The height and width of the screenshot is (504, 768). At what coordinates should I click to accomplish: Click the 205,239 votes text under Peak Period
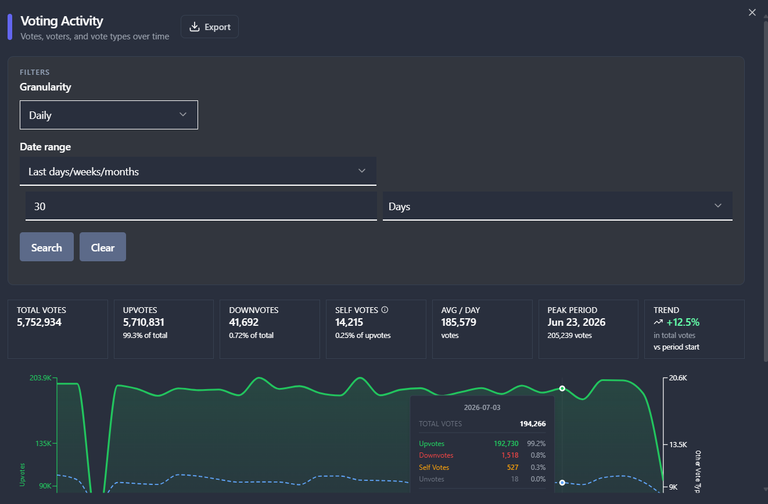570,335
